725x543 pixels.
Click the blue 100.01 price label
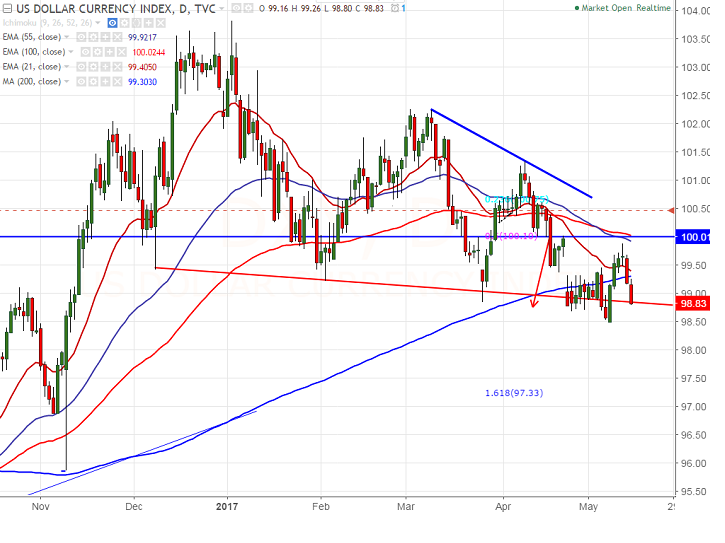pos(692,237)
